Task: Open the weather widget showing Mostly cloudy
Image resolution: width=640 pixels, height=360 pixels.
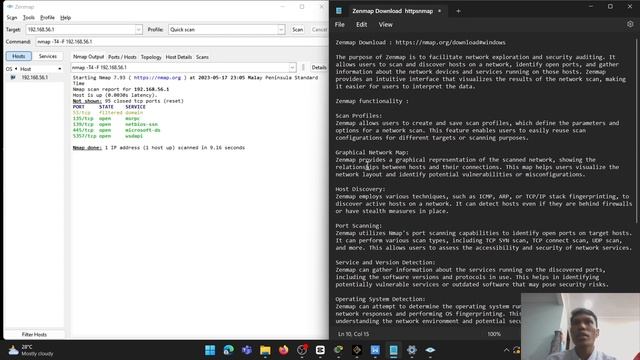Action: (x=31, y=350)
